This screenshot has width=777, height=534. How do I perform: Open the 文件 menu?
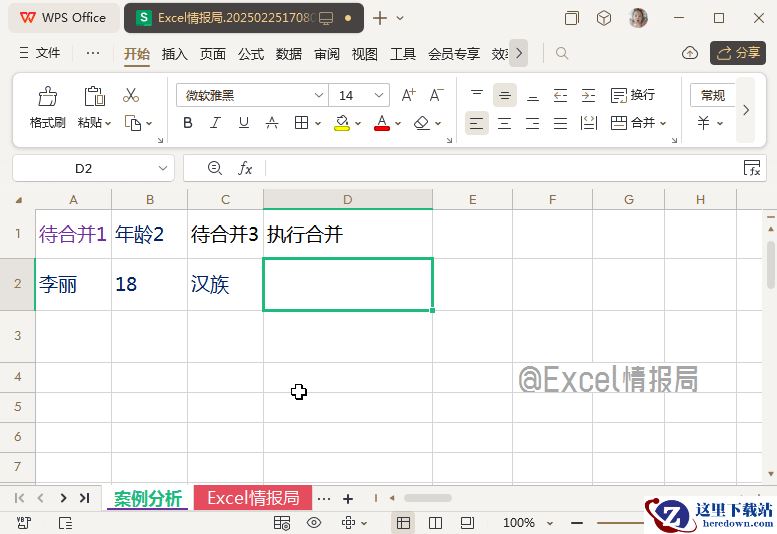(40, 53)
